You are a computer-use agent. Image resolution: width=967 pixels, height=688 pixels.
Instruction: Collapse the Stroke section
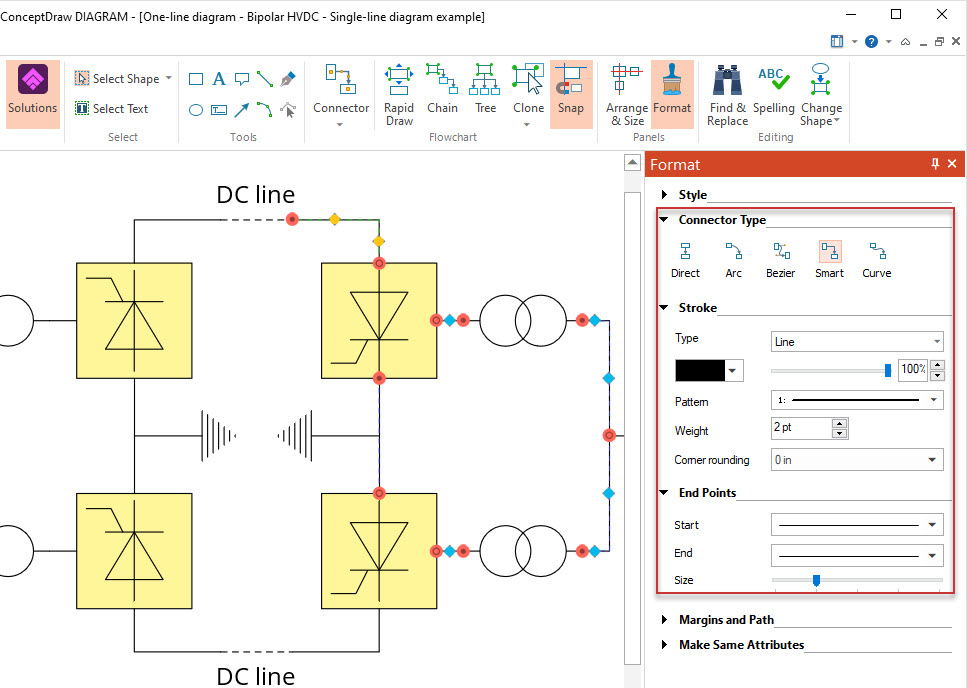coord(664,307)
